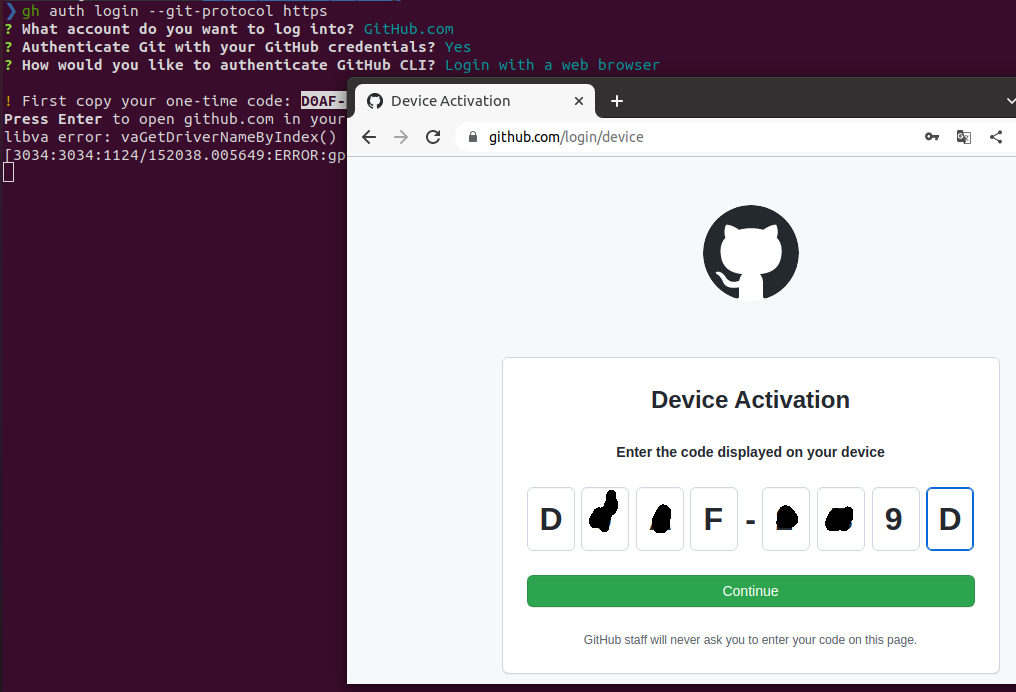
Task: Click the GitHub Octocat logo
Action: point(750,253)
